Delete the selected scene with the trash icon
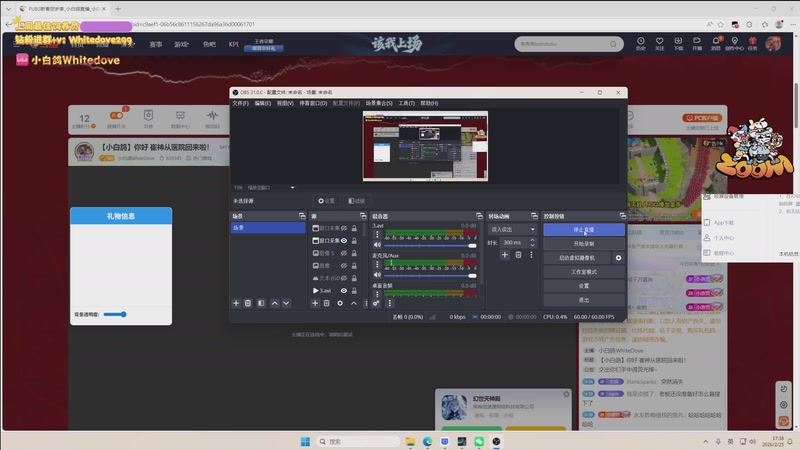 pyautogui.click(x=248, y=303)
